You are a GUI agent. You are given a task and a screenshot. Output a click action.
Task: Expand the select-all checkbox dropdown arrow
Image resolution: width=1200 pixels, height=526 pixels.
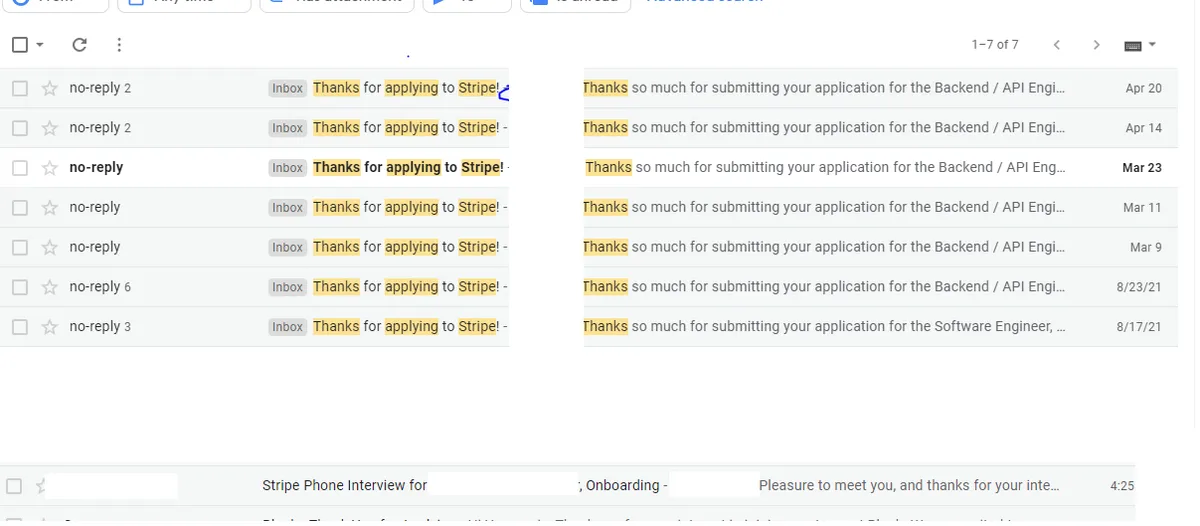[x=40, y=45]
